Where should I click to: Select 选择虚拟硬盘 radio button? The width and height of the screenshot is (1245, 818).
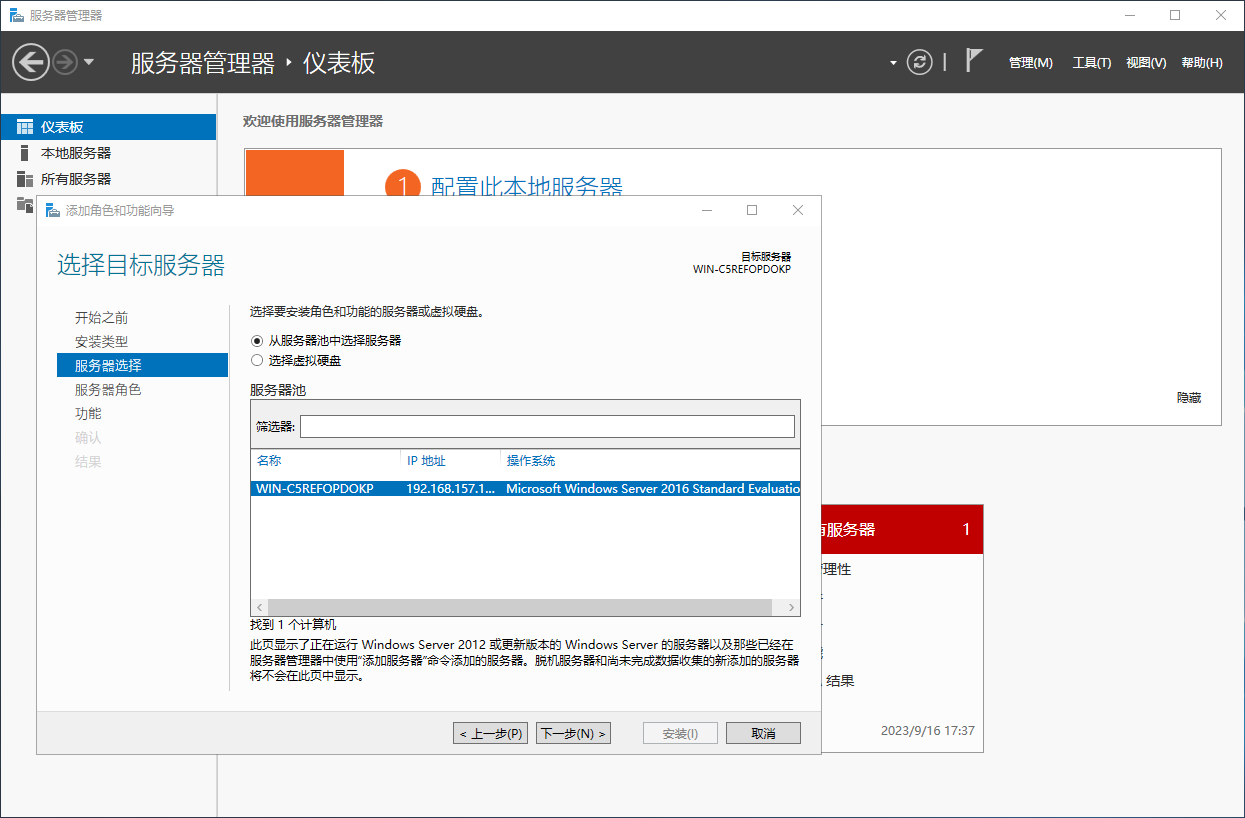[257, 361]
